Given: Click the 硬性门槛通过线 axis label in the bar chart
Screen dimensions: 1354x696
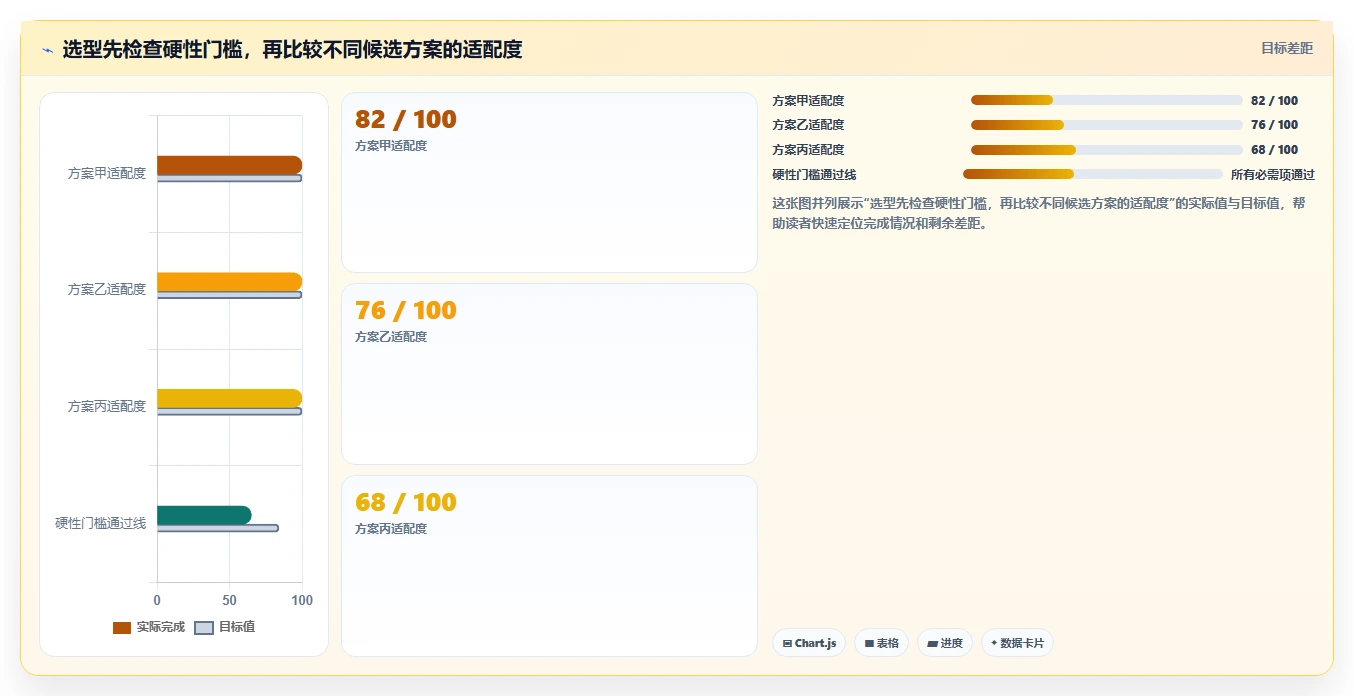Looking at the screenshot, I should 101,523.
